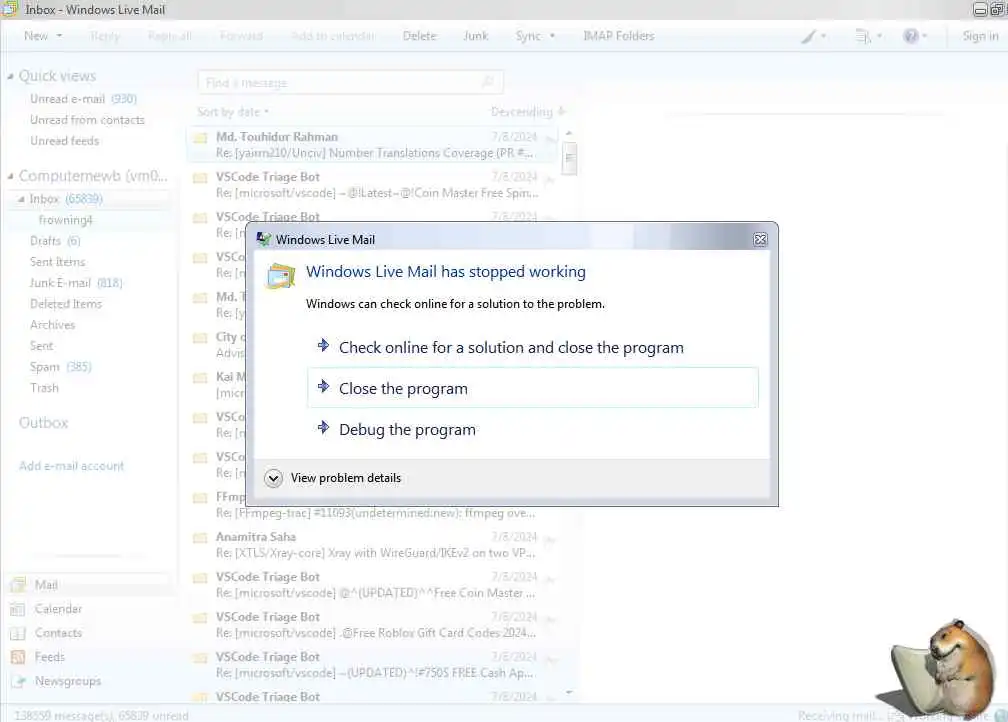
Task: Select the frowning4 subfolder
Action: [x=66, y=220]
